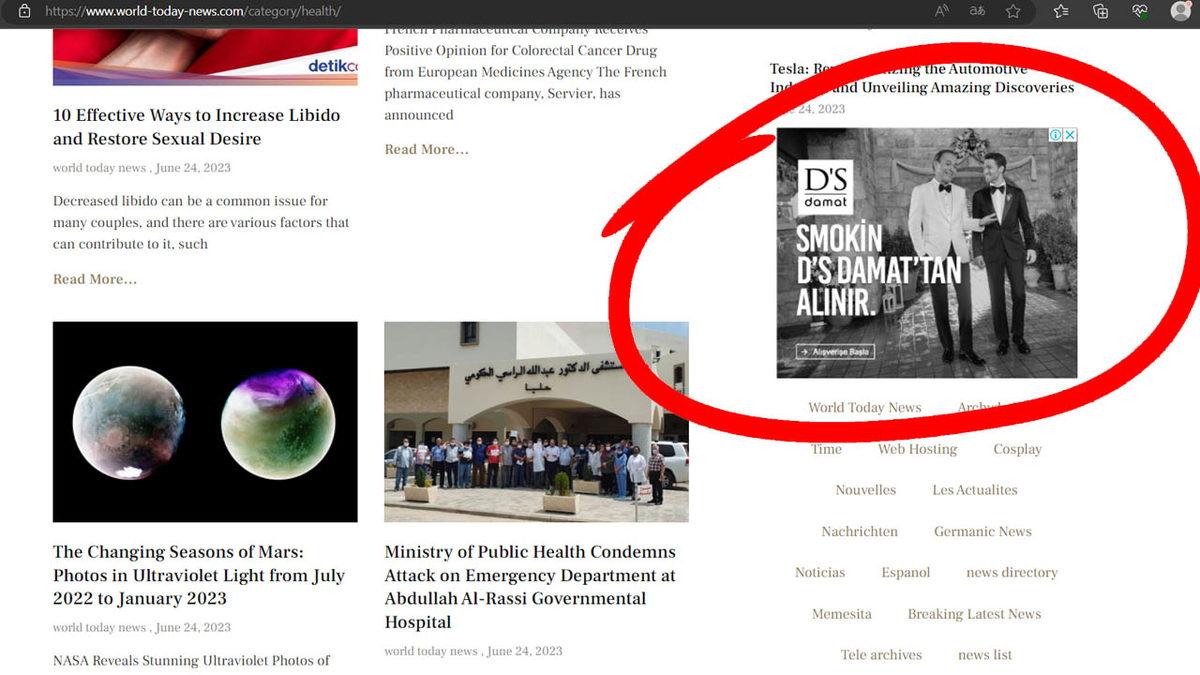Open the user profile avatar

coord(1181,11)
